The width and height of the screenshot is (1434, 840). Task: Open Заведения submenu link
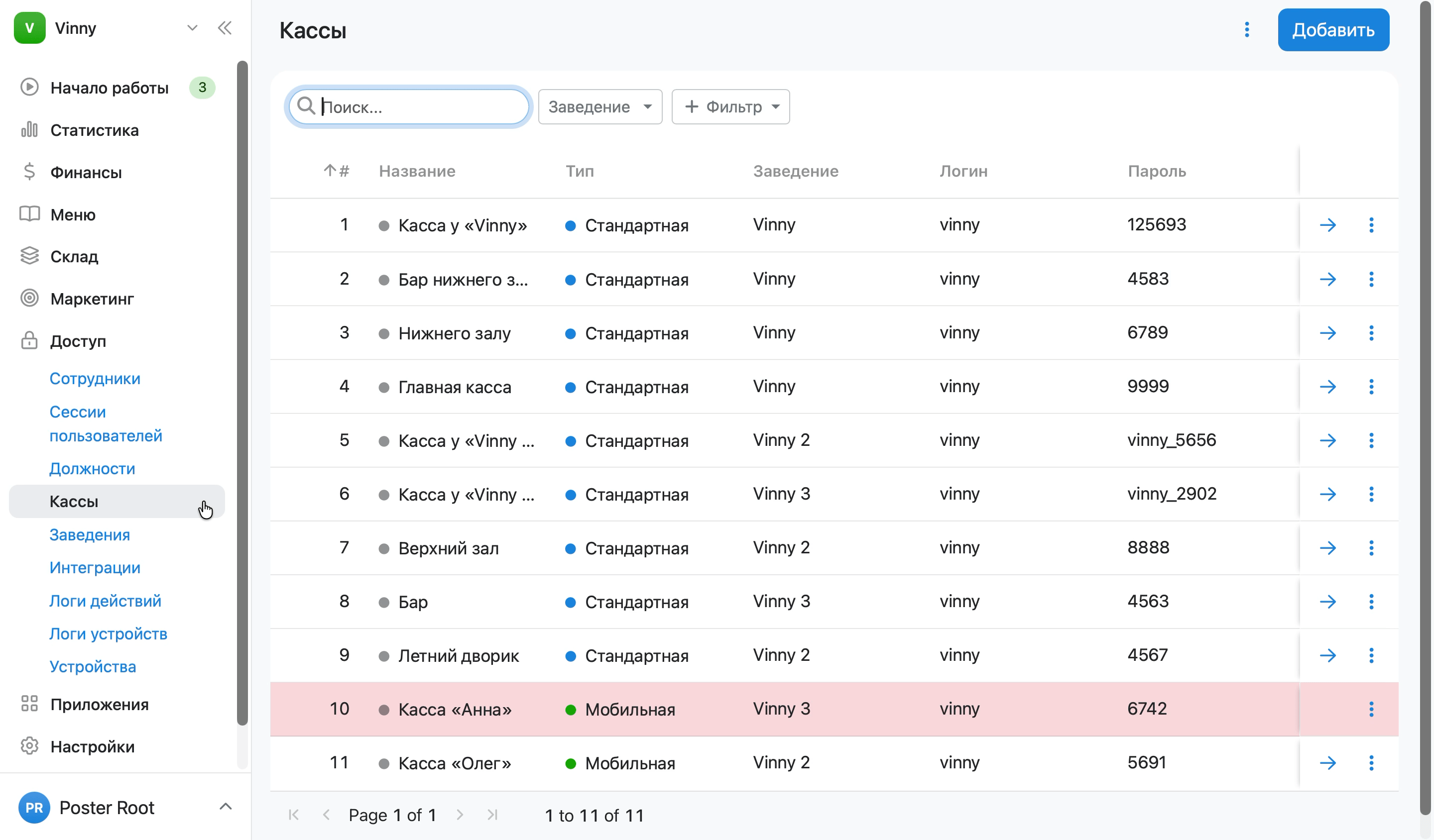coord(90,535)
